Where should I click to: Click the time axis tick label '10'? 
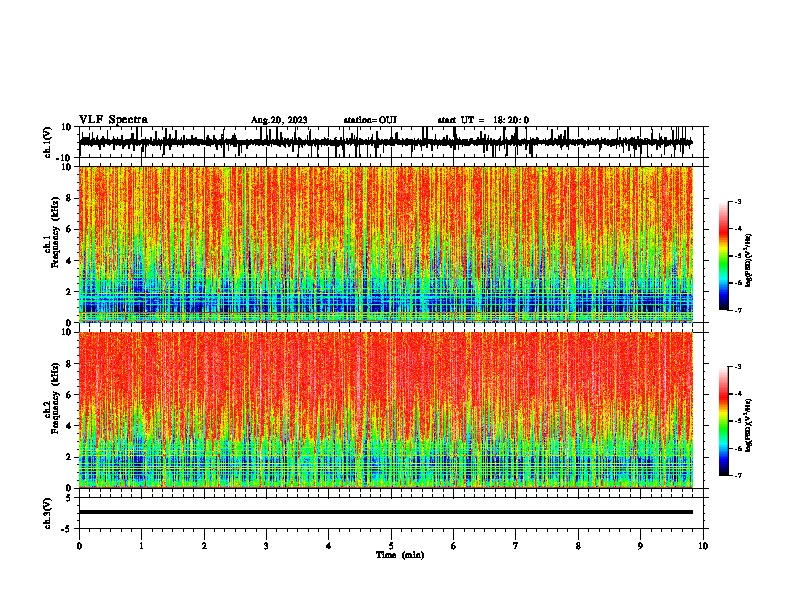pyautogui.click(x=703, y=546)
